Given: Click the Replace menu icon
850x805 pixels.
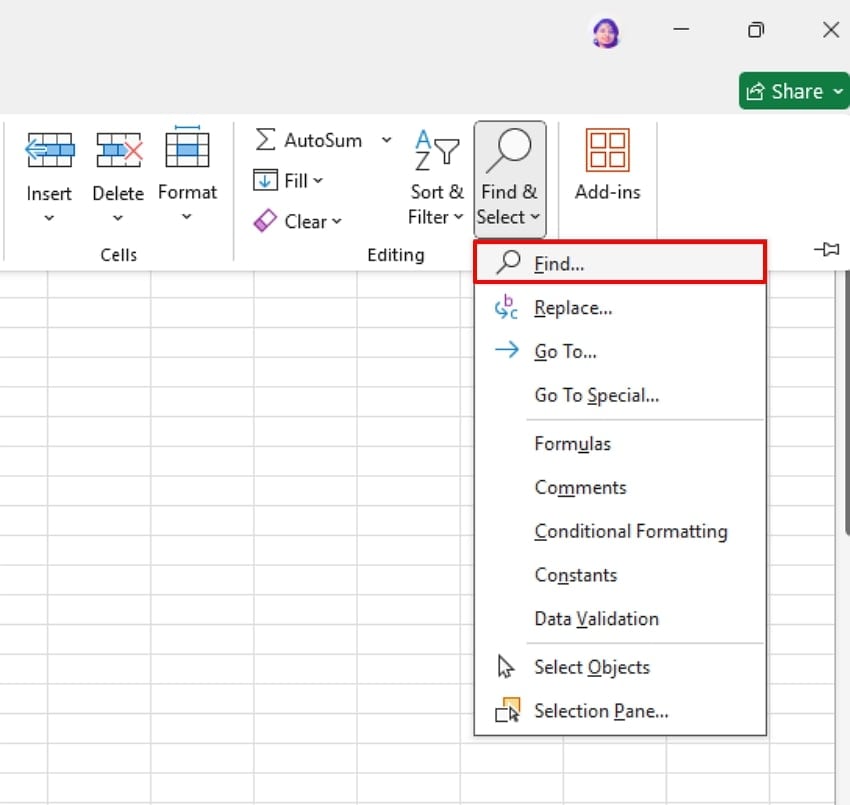Looking at the screenshot, I should (x=506, y=307).
